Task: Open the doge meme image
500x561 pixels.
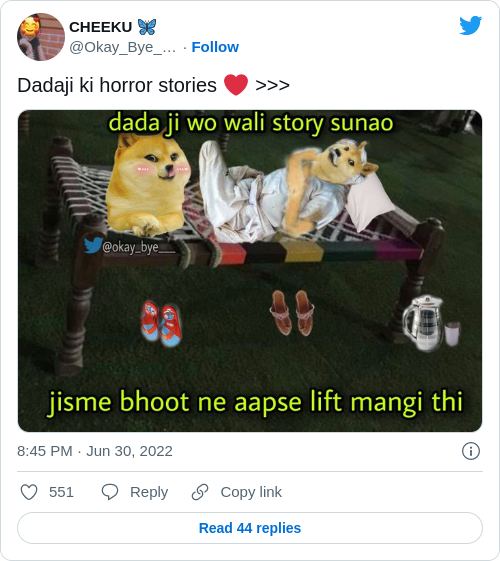Action: (x=250, y=271)
